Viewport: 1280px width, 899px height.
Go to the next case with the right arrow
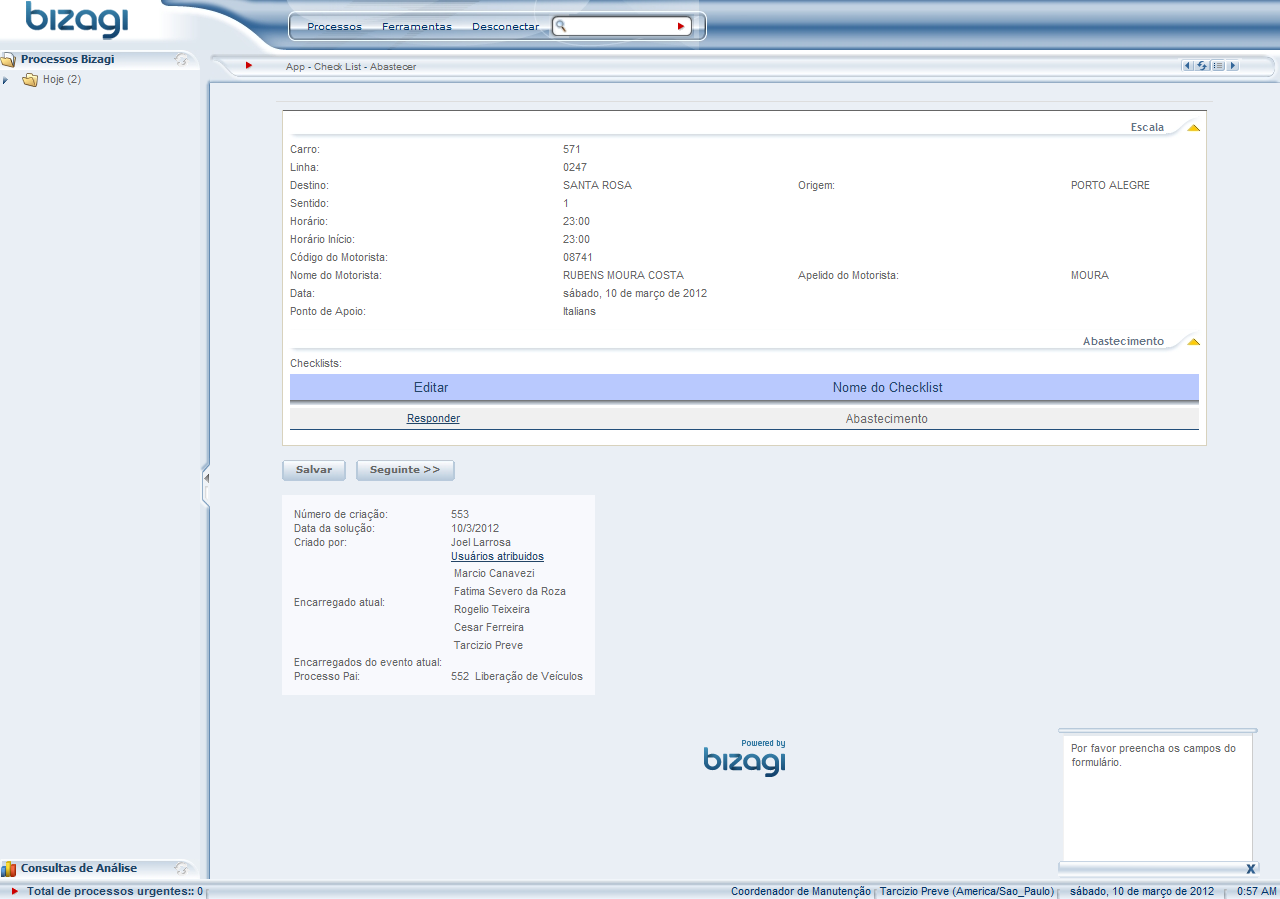tap(1233, 66)
